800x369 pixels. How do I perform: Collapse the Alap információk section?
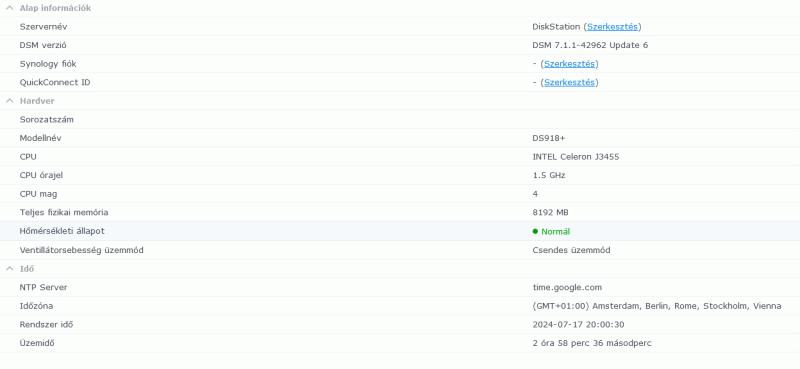[10, 8]
